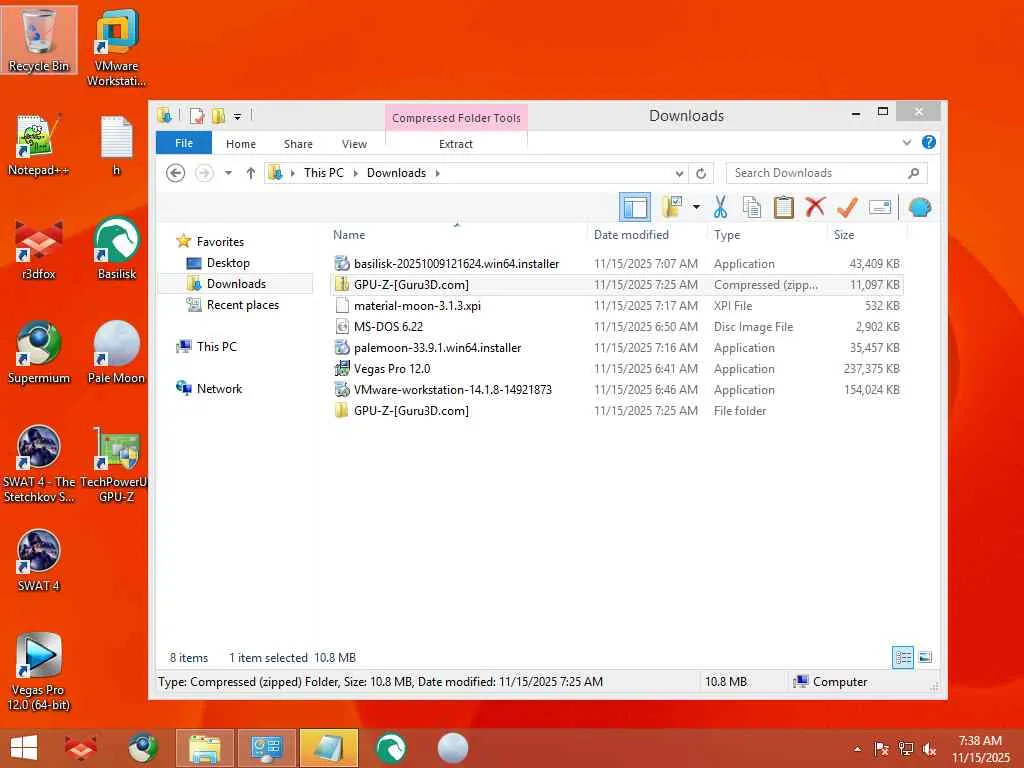Expand chevron between This PC and Downloads

pos(355,173)
